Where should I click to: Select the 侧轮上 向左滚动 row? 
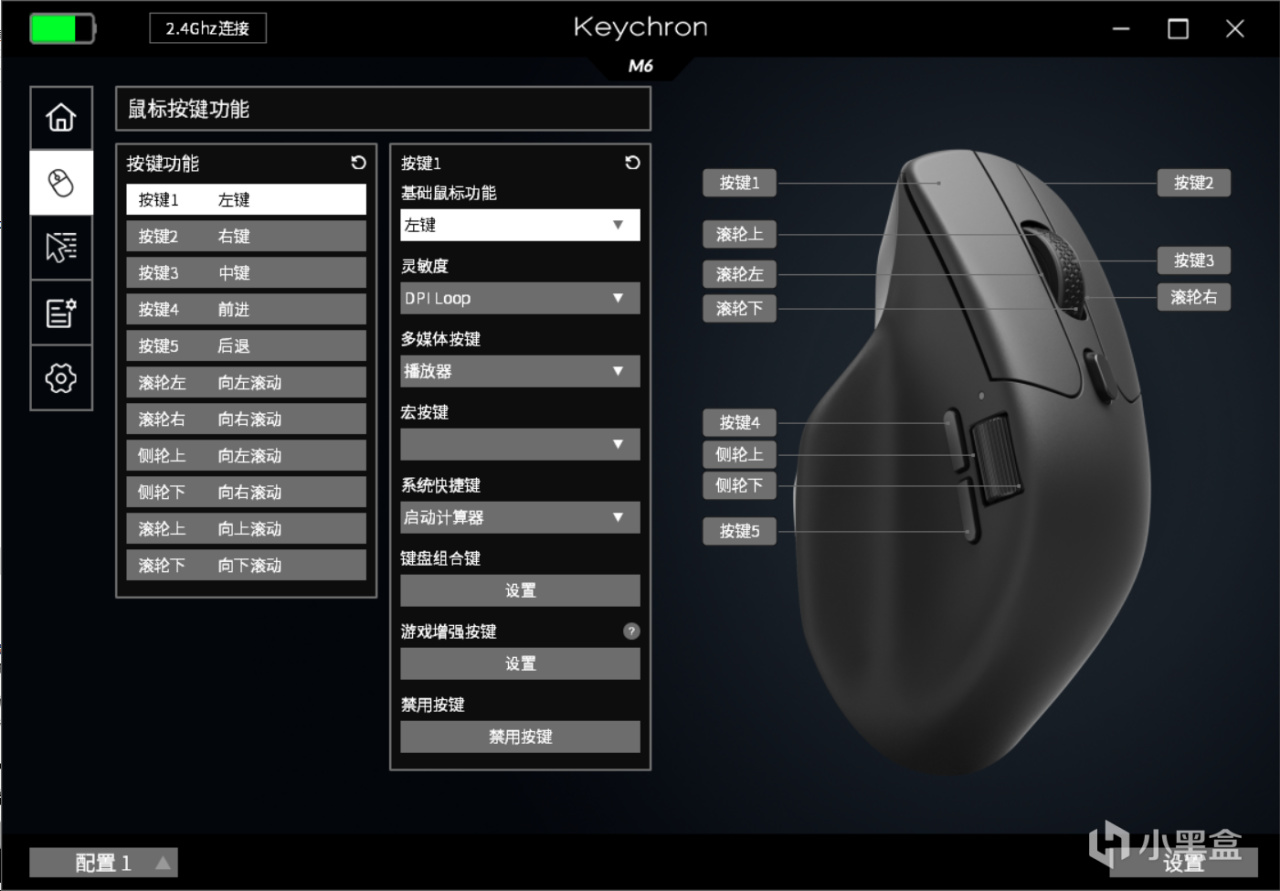pyautogui.click(x=246, y=456)
